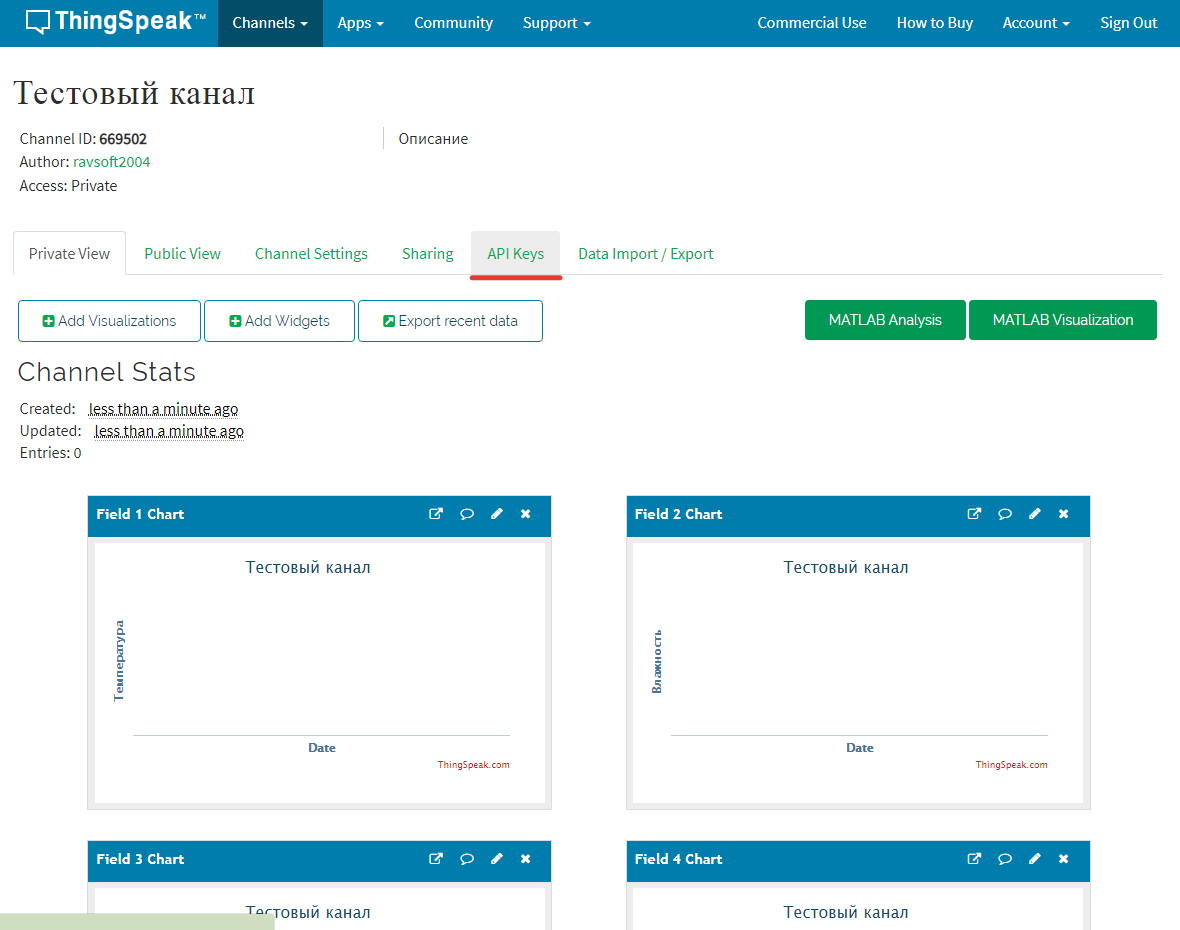Switch to the API Keys tab

point(516,254)
